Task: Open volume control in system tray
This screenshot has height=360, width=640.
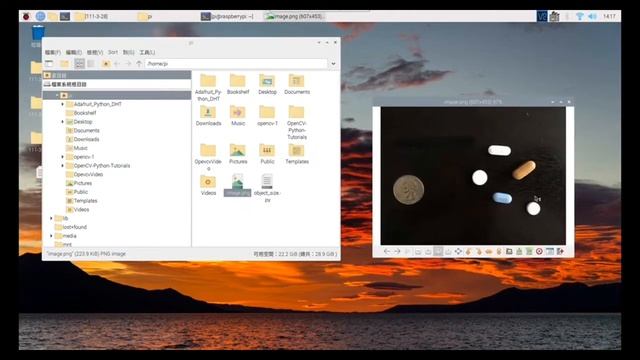Action: (x=593, y=16)
